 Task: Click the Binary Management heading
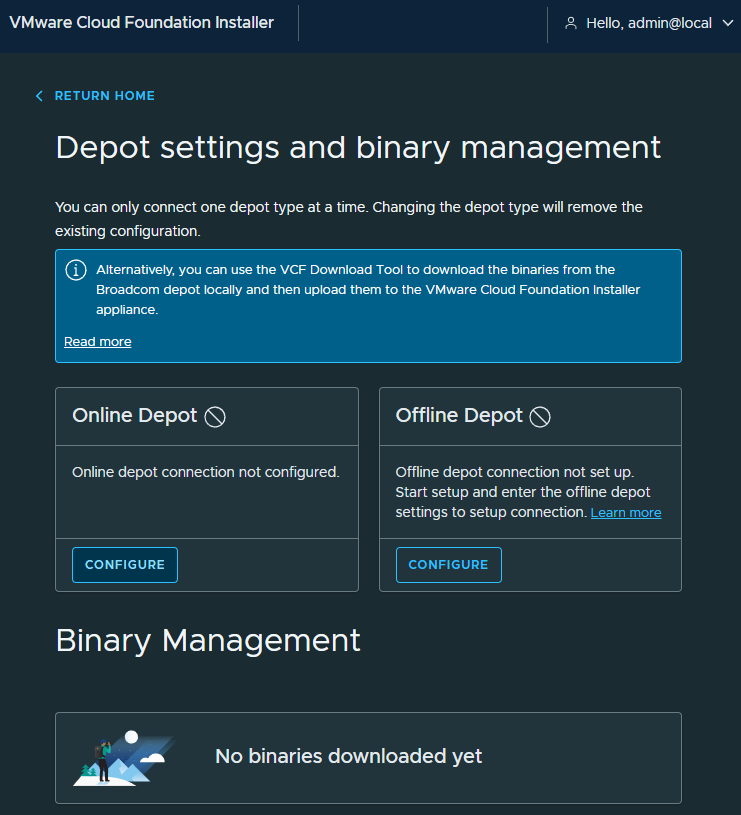coord(208,641)
